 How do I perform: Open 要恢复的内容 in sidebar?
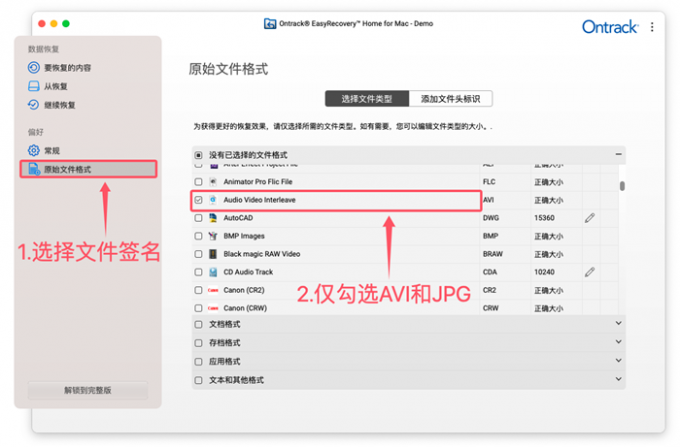point(67,68)
